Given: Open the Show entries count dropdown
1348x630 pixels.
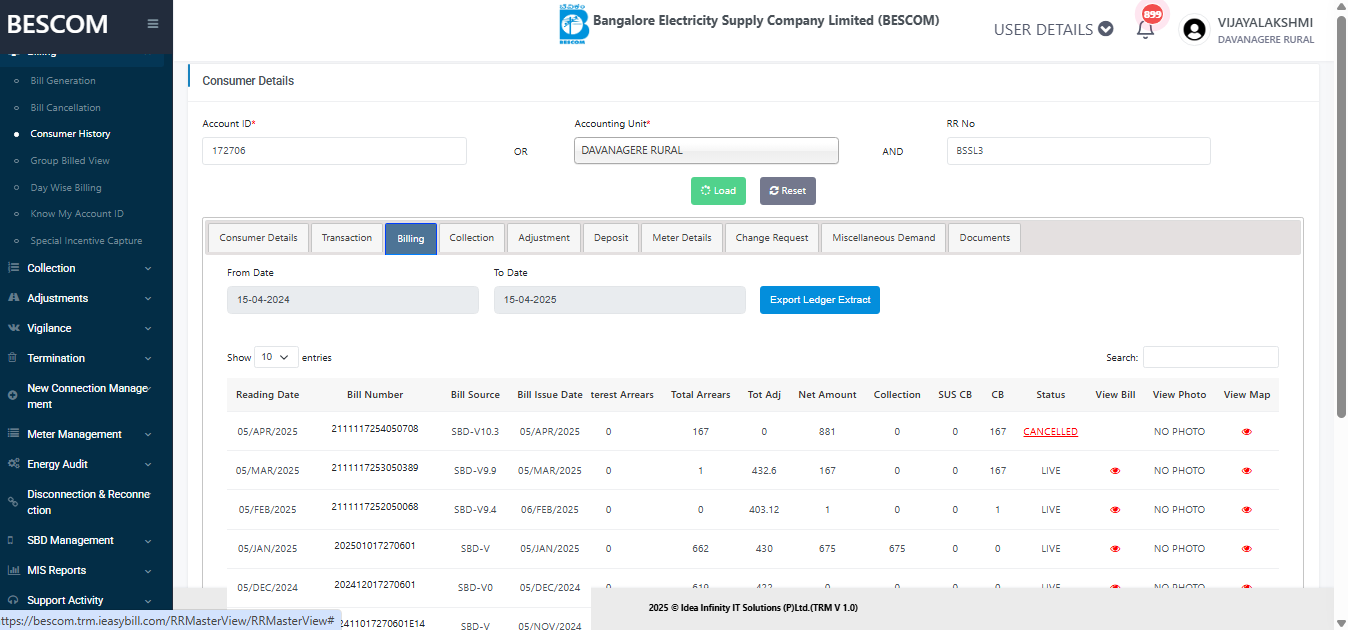Looking at the screenshot, I should click(x=276, y=357).
